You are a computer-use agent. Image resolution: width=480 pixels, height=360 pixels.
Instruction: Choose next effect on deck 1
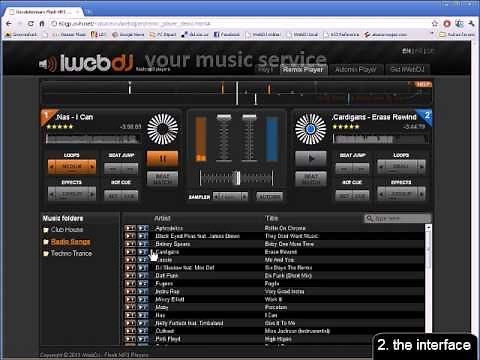[x=92, y=194]
